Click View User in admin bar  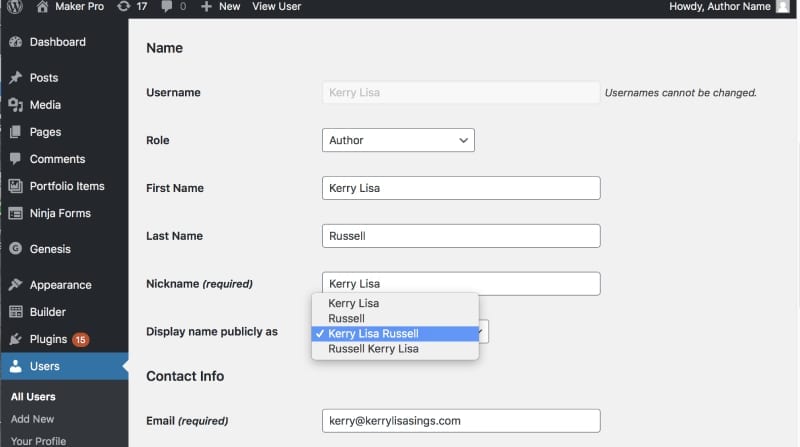(x=276, y=7)
